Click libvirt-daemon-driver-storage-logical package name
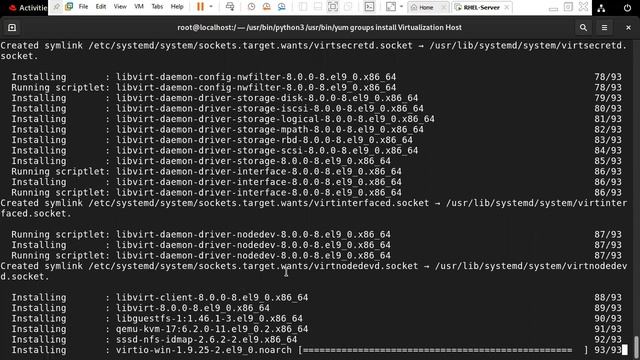This screenshot has width=640, height=360. [275, 119]
